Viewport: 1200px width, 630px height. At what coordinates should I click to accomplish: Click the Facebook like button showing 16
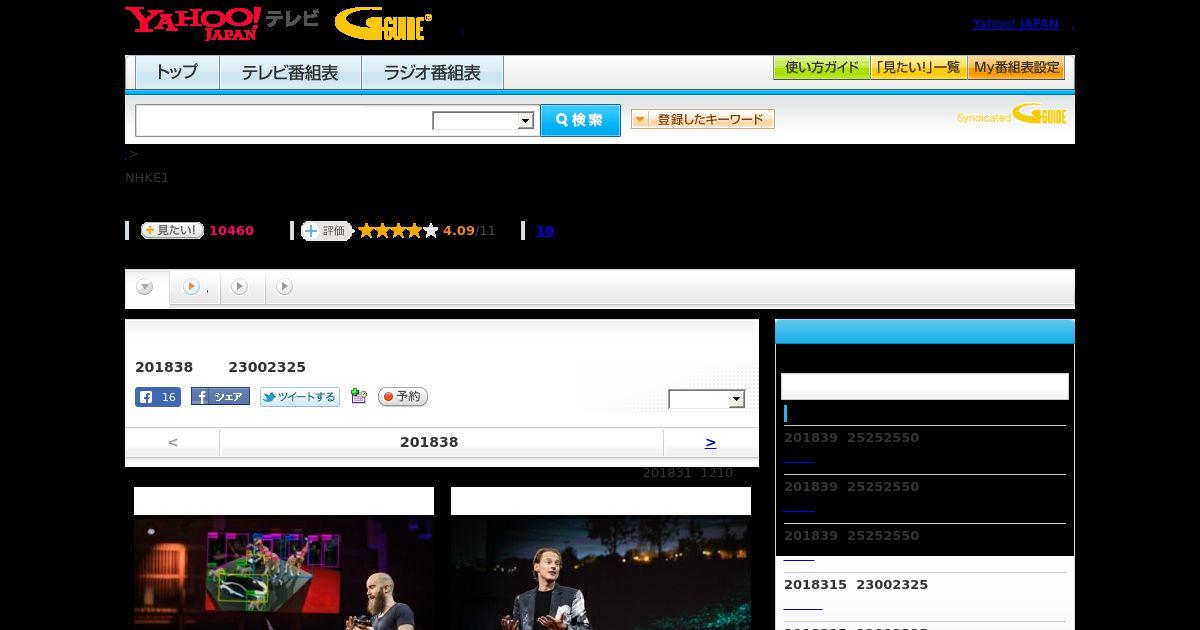[x=158, y=397]
